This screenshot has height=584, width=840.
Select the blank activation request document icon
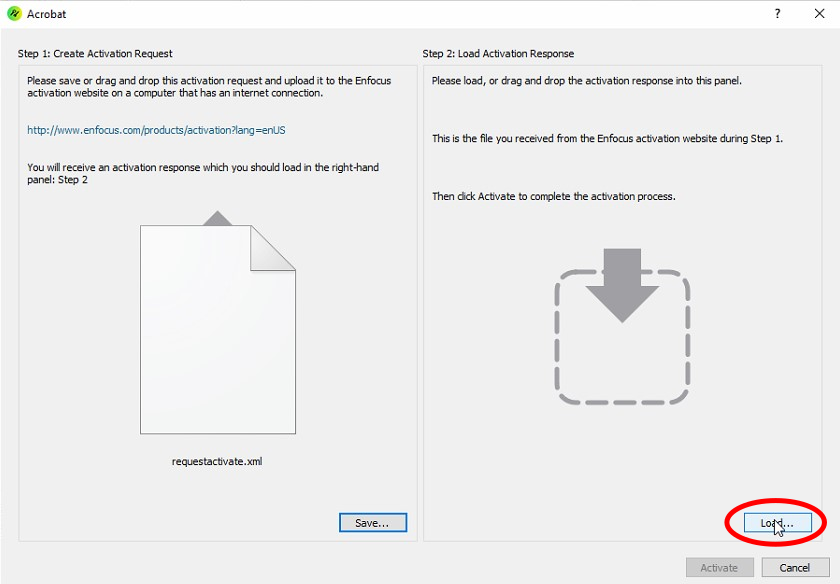point(217,330)
